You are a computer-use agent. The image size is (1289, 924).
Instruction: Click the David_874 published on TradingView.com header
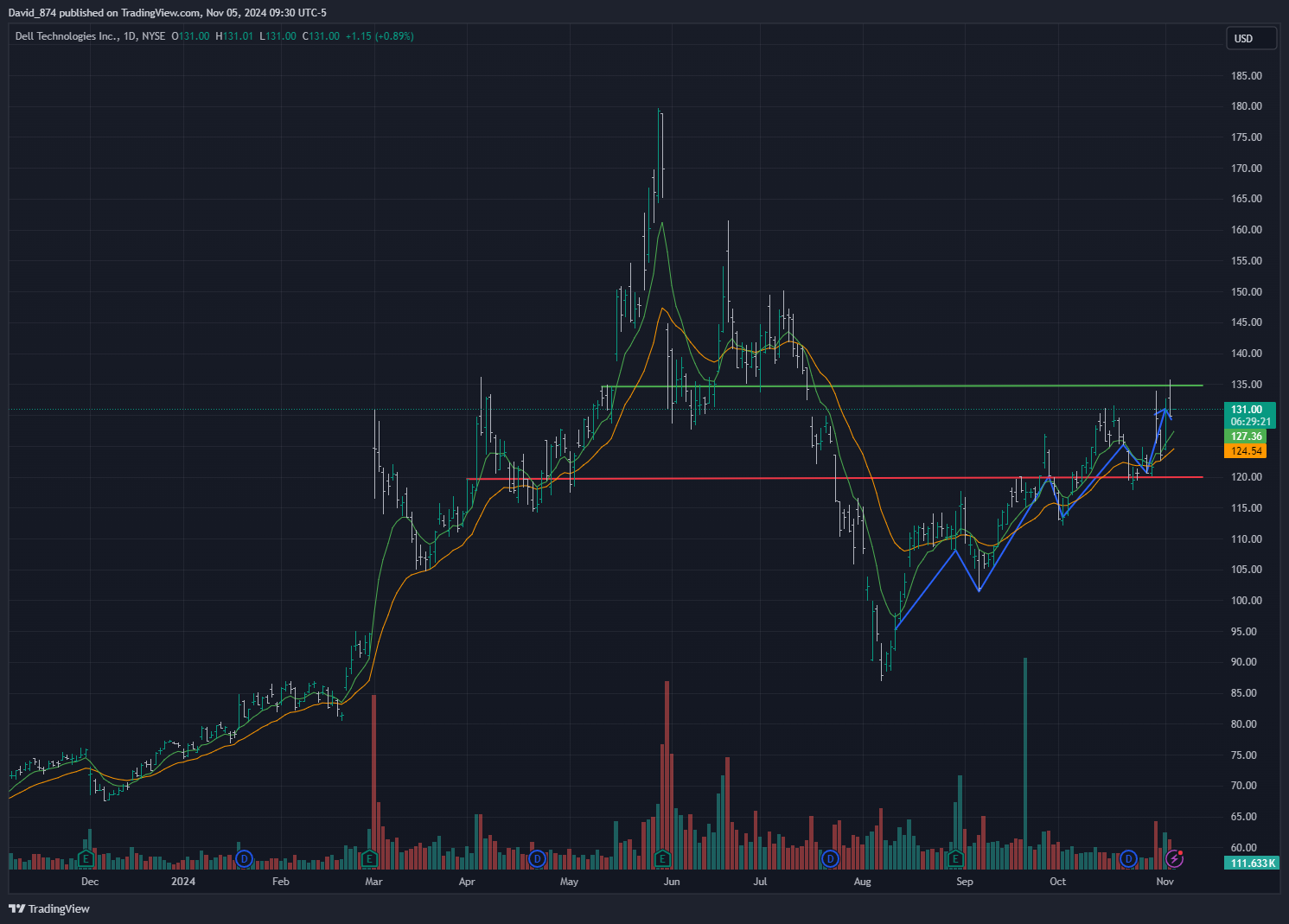168,13
